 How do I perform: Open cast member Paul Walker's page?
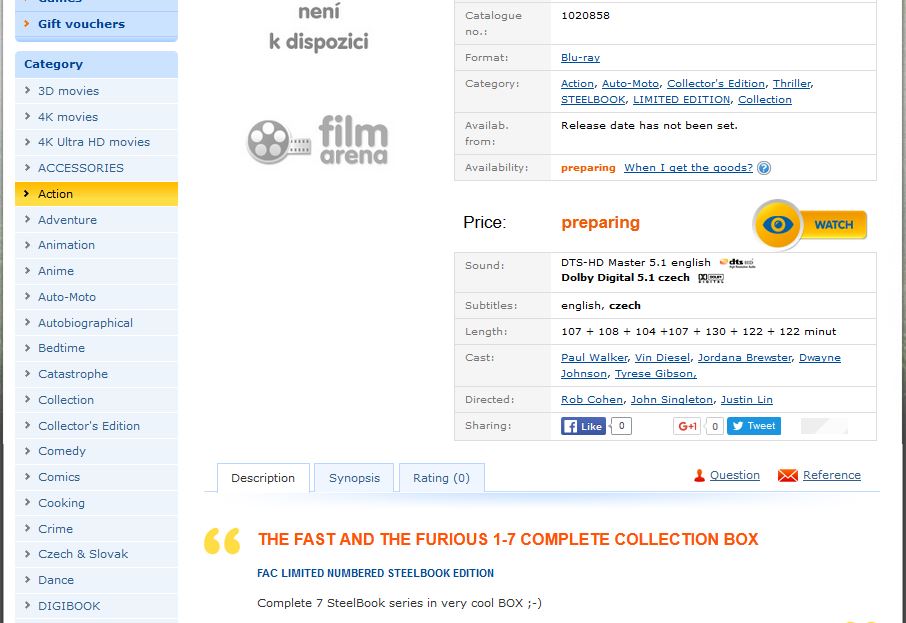[594, 358]
